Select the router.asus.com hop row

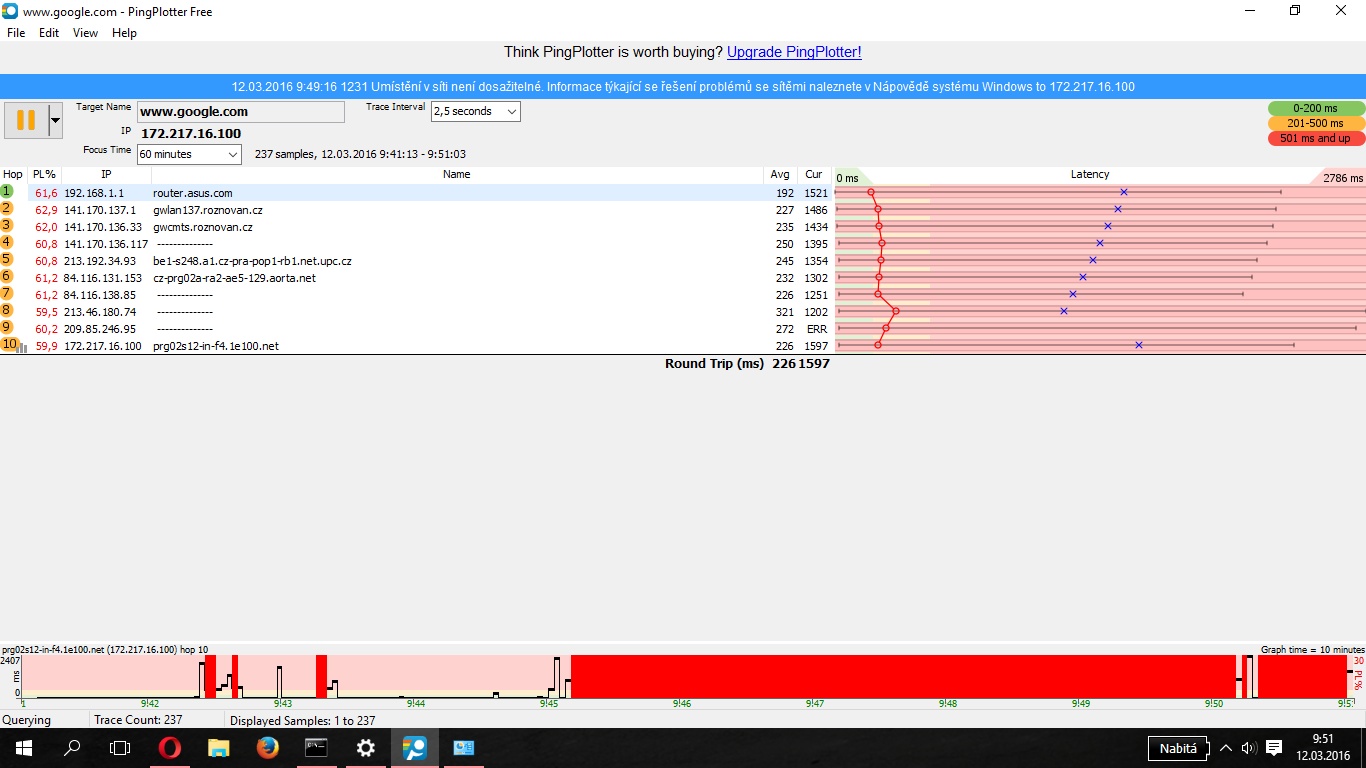coord(400,193)
